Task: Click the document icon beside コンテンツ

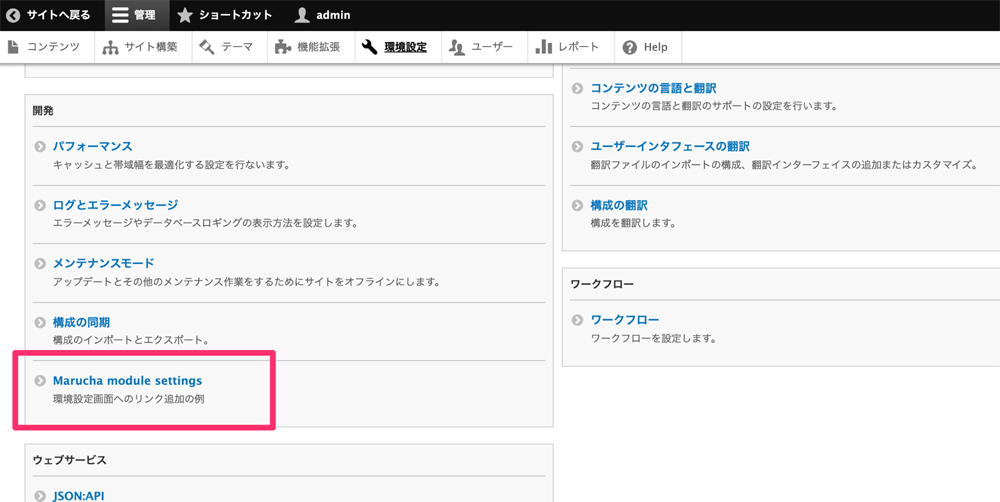Action: 13,47
